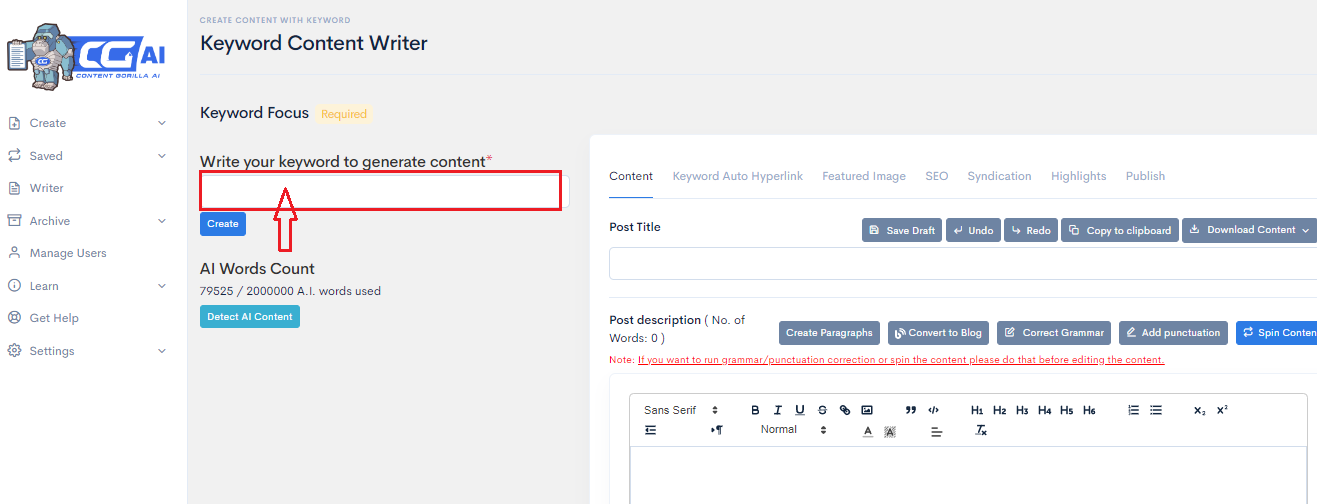Click the Redo button
This screenshot has height=504, width=1317.
click(1031, 230)
